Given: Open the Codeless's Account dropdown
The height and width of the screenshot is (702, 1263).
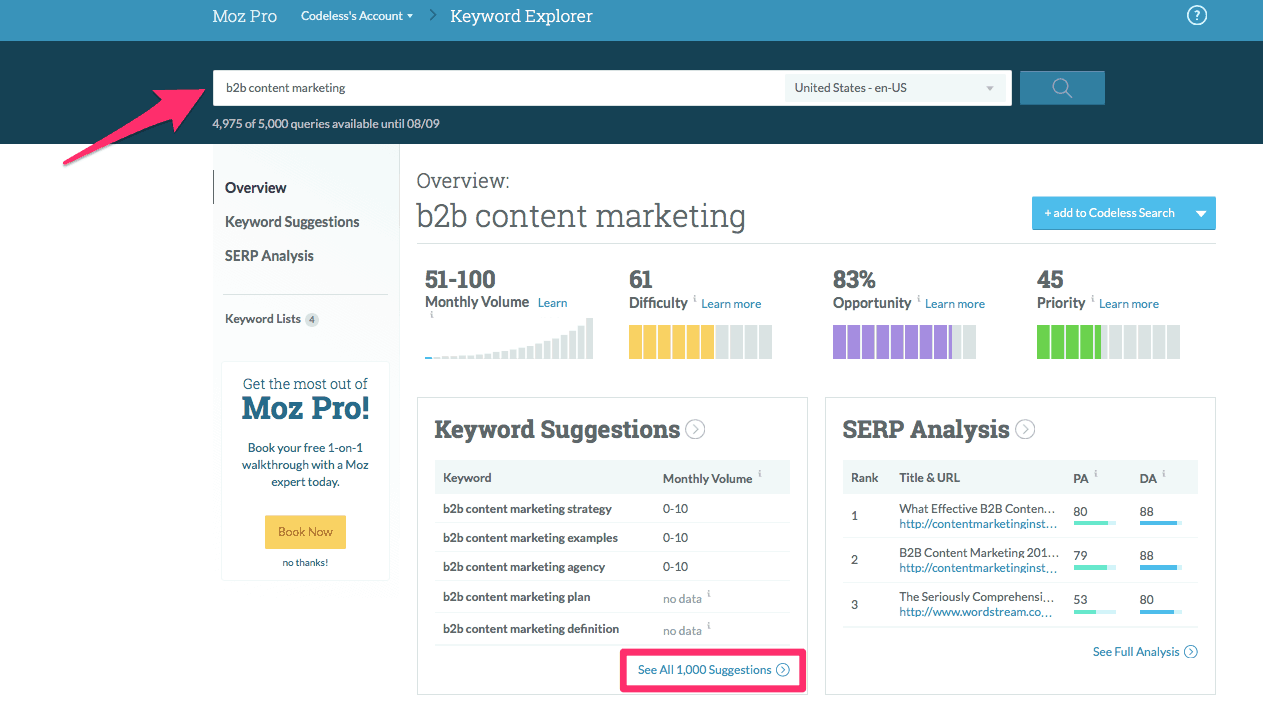Looking at the screenshot, I should click(357, 16).
